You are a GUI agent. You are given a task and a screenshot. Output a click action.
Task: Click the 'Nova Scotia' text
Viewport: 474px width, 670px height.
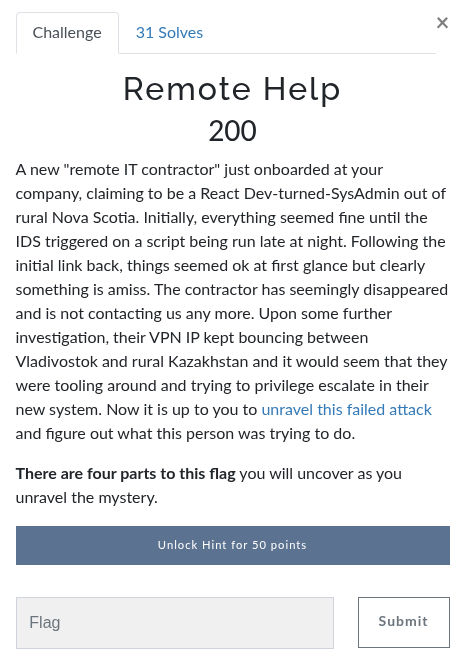pyautogui.click(x=96, y=218)
